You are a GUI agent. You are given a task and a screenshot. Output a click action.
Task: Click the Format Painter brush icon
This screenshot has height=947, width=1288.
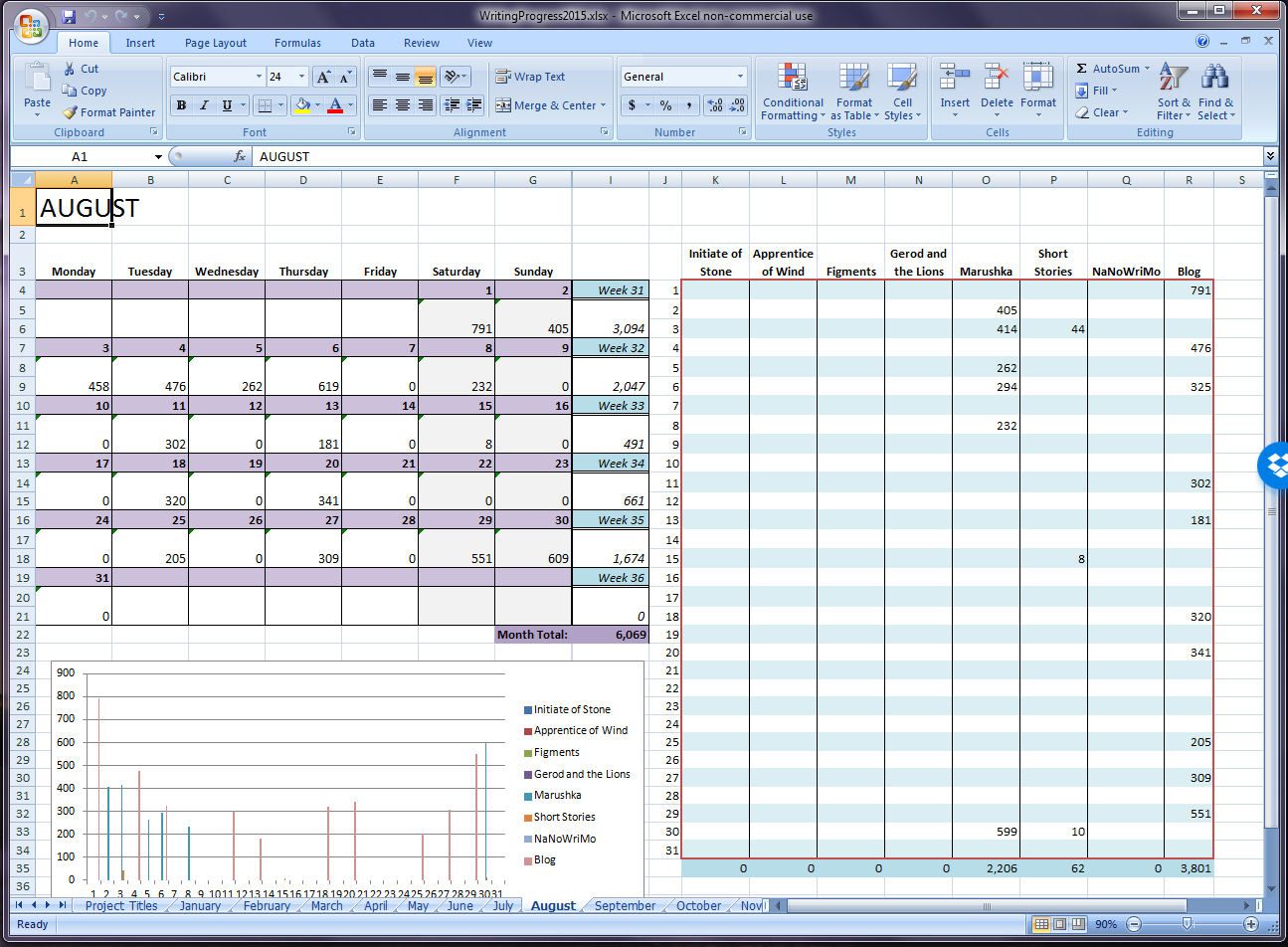(70, 112)
